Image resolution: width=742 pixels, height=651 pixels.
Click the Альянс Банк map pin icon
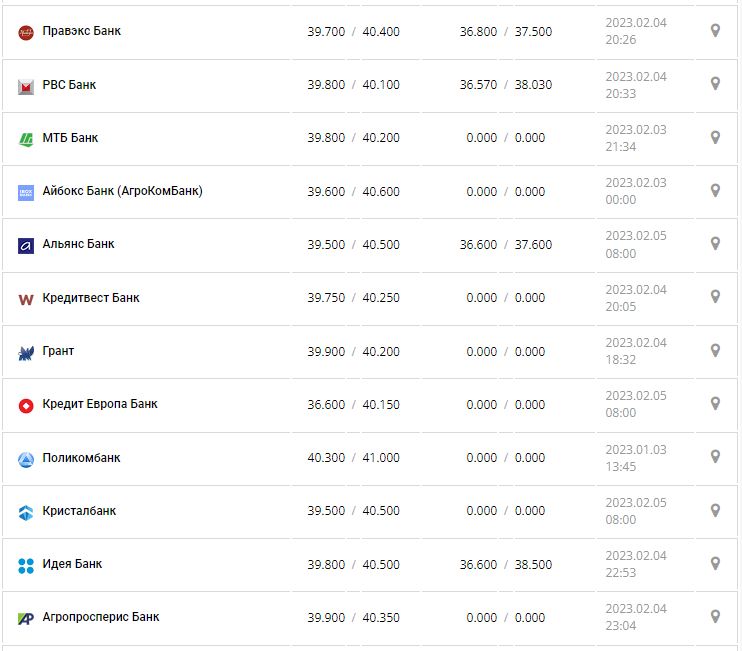pyautogui.click(x=715, y=244)
